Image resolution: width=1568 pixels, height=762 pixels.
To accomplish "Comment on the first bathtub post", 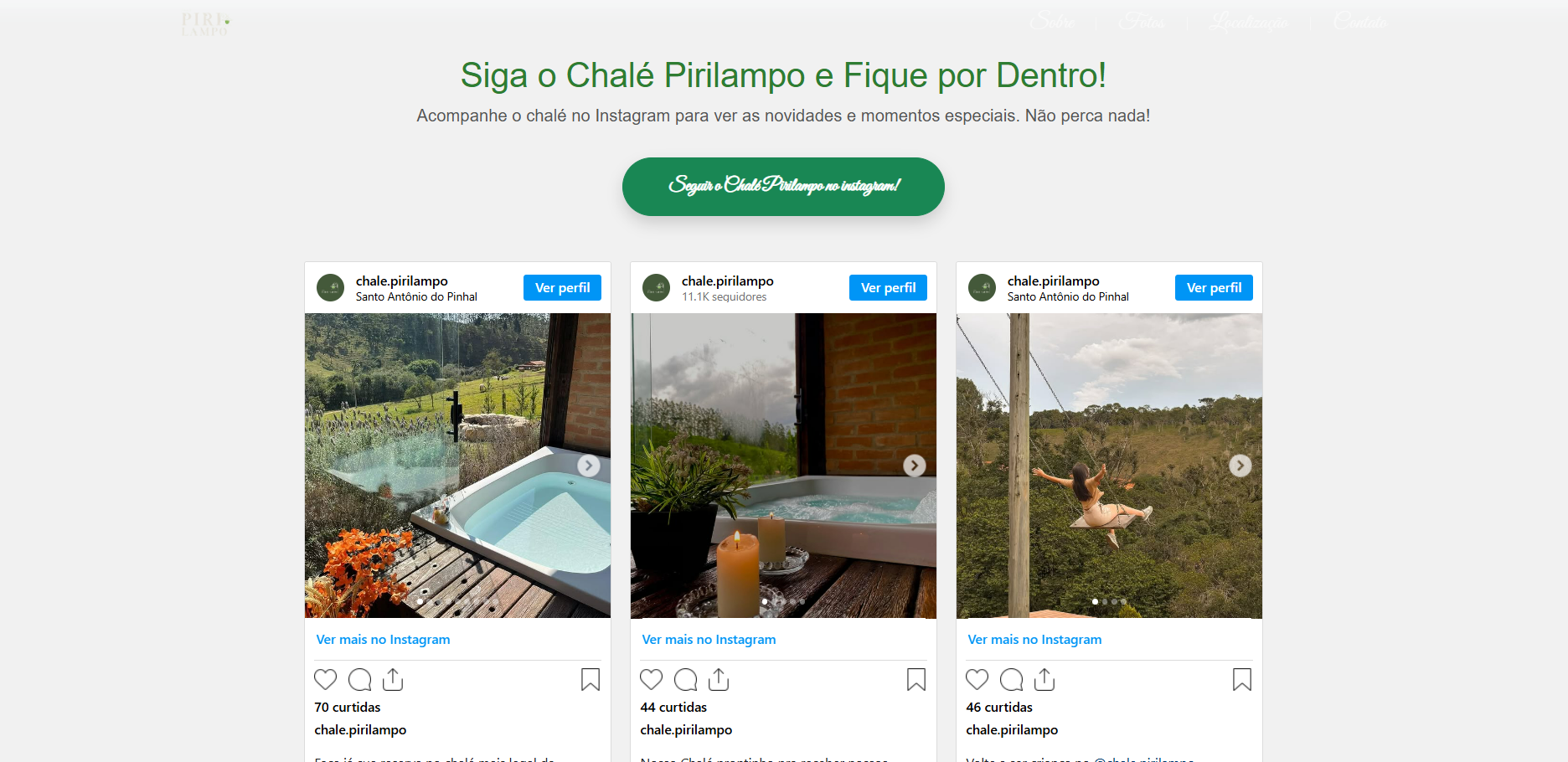I will (x=359, y=679).
